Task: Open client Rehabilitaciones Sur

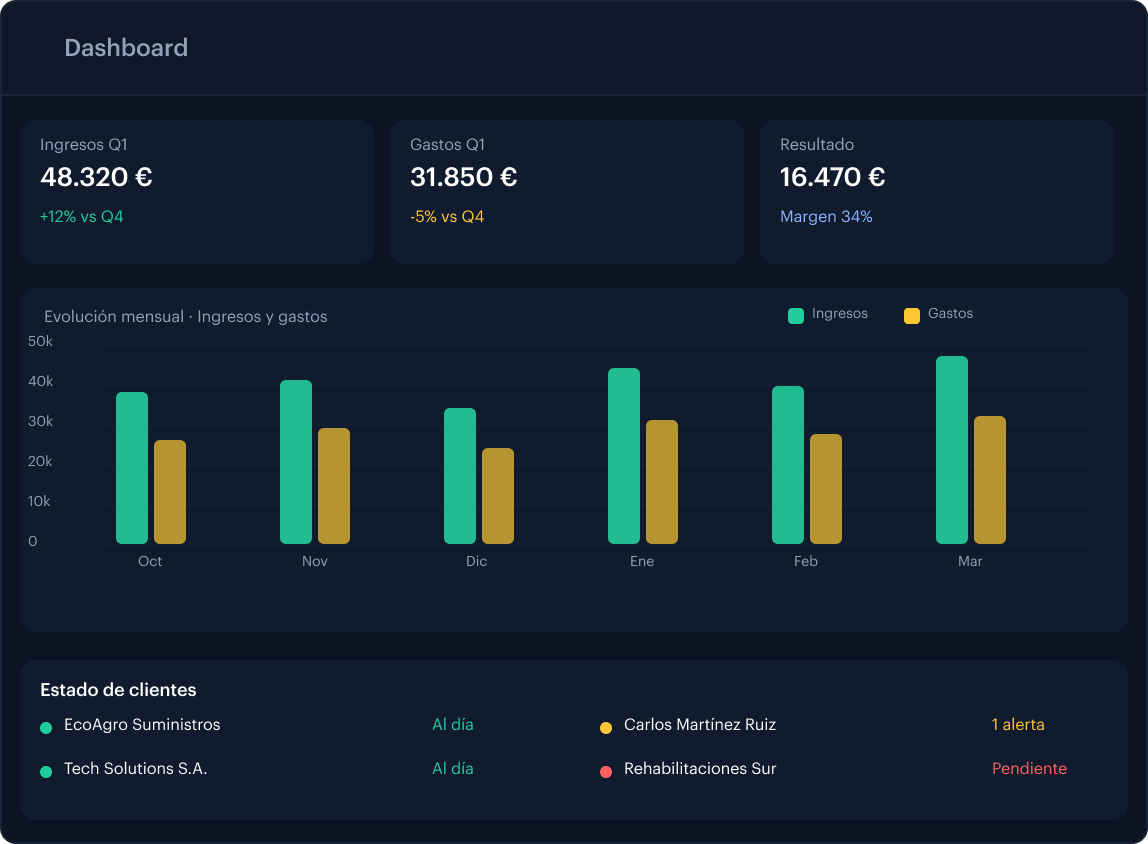Action: (700, 769)
